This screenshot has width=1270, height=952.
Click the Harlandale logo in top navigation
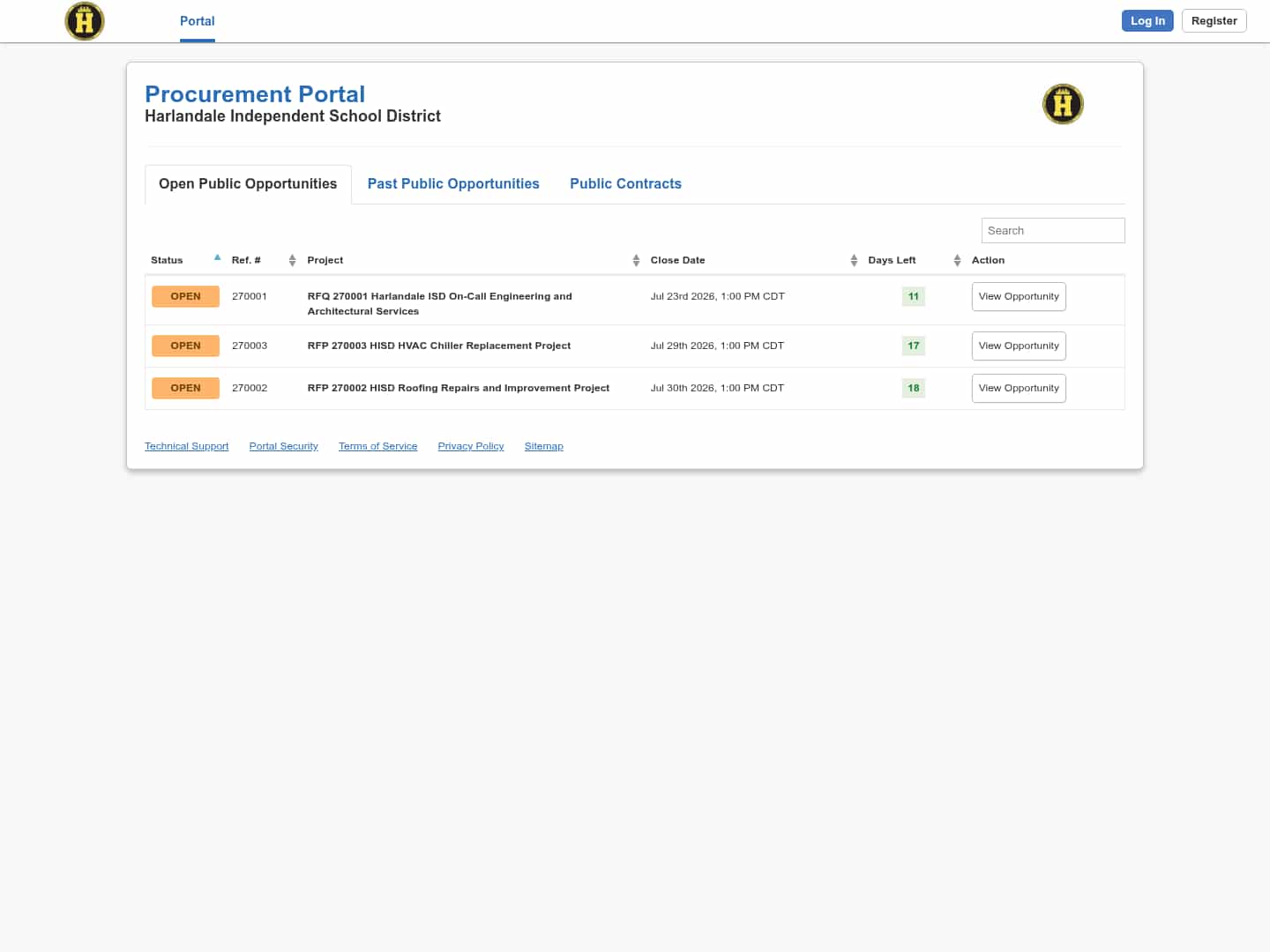coord(85,20)
